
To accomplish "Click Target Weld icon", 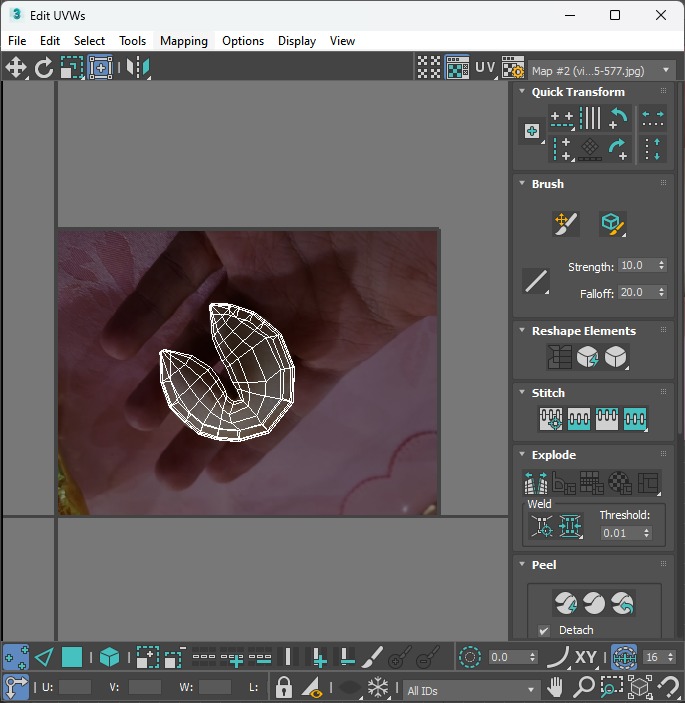I will (x=542, y=525).
